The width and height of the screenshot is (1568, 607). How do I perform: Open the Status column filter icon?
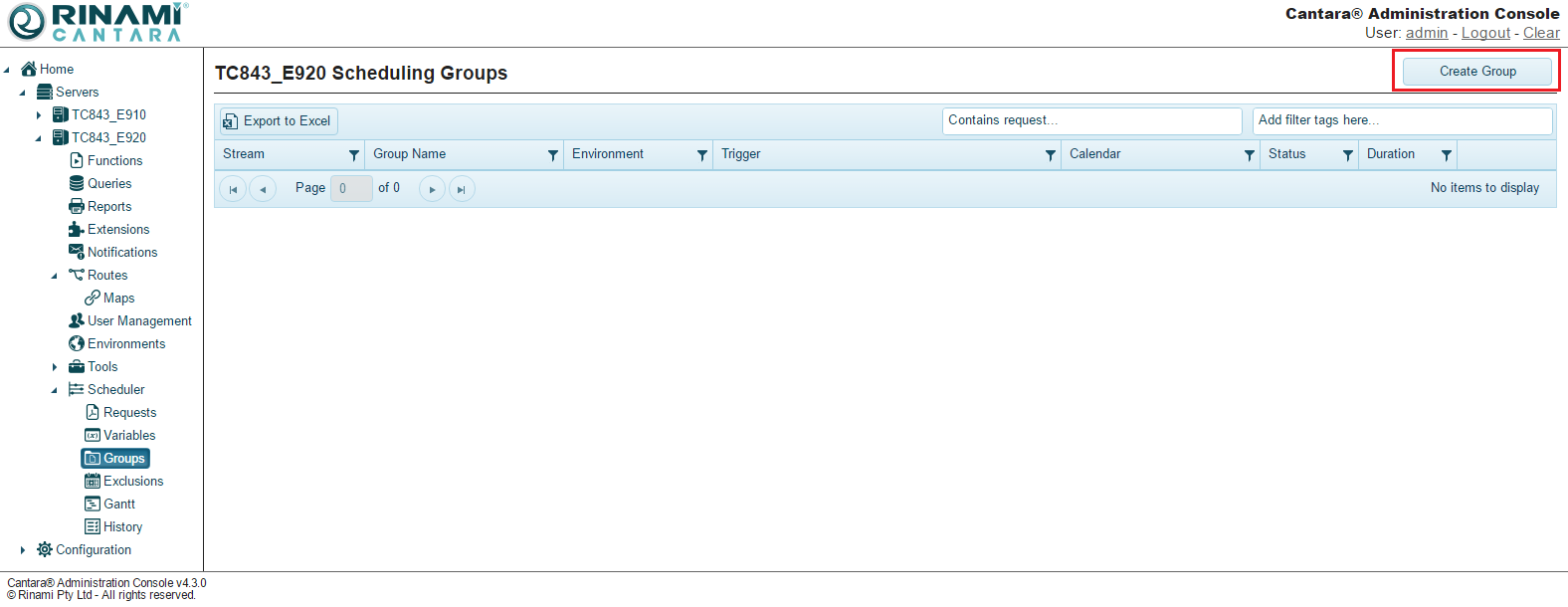1347,155
